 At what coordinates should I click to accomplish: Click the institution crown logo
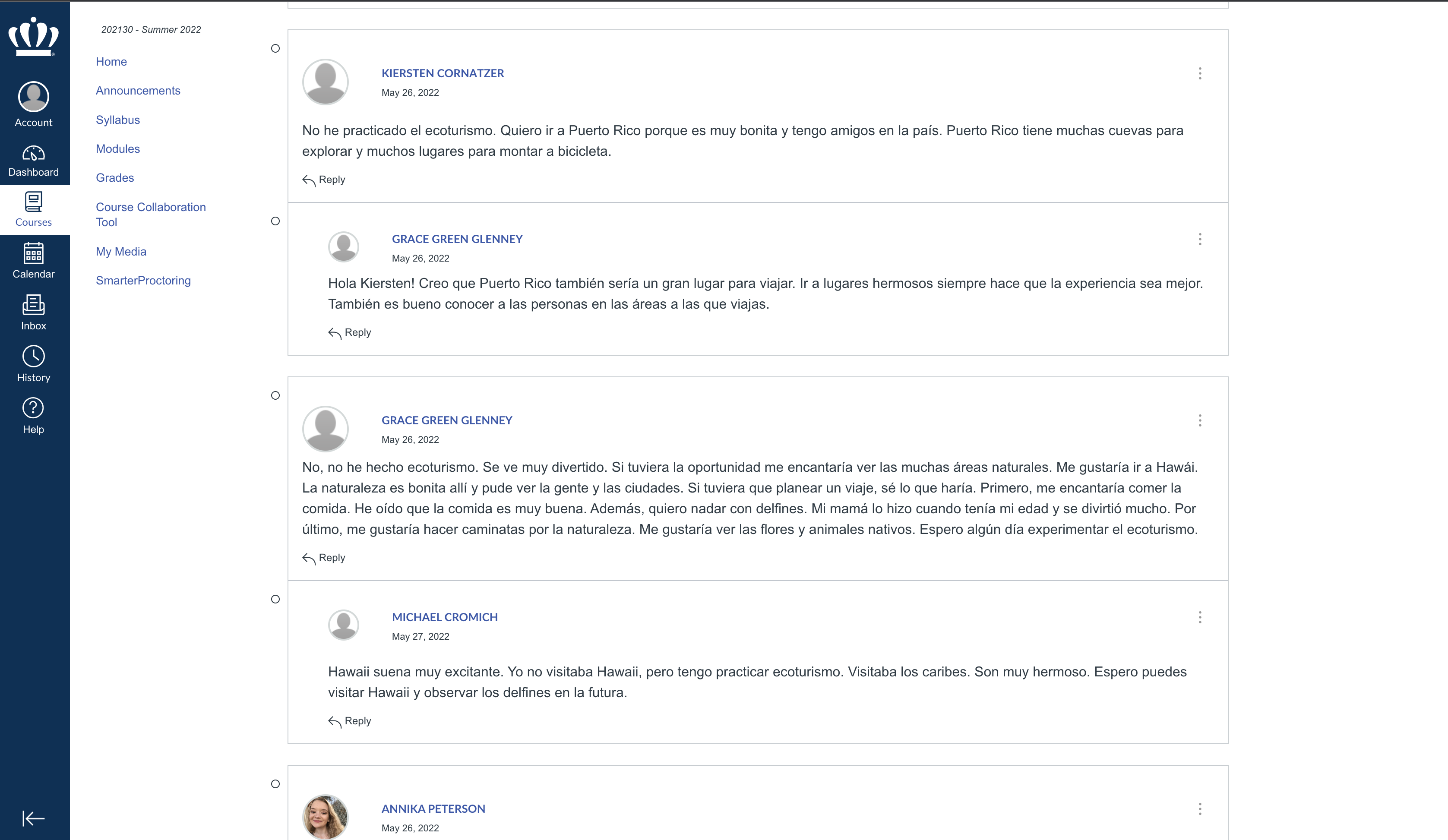(33, 36)
